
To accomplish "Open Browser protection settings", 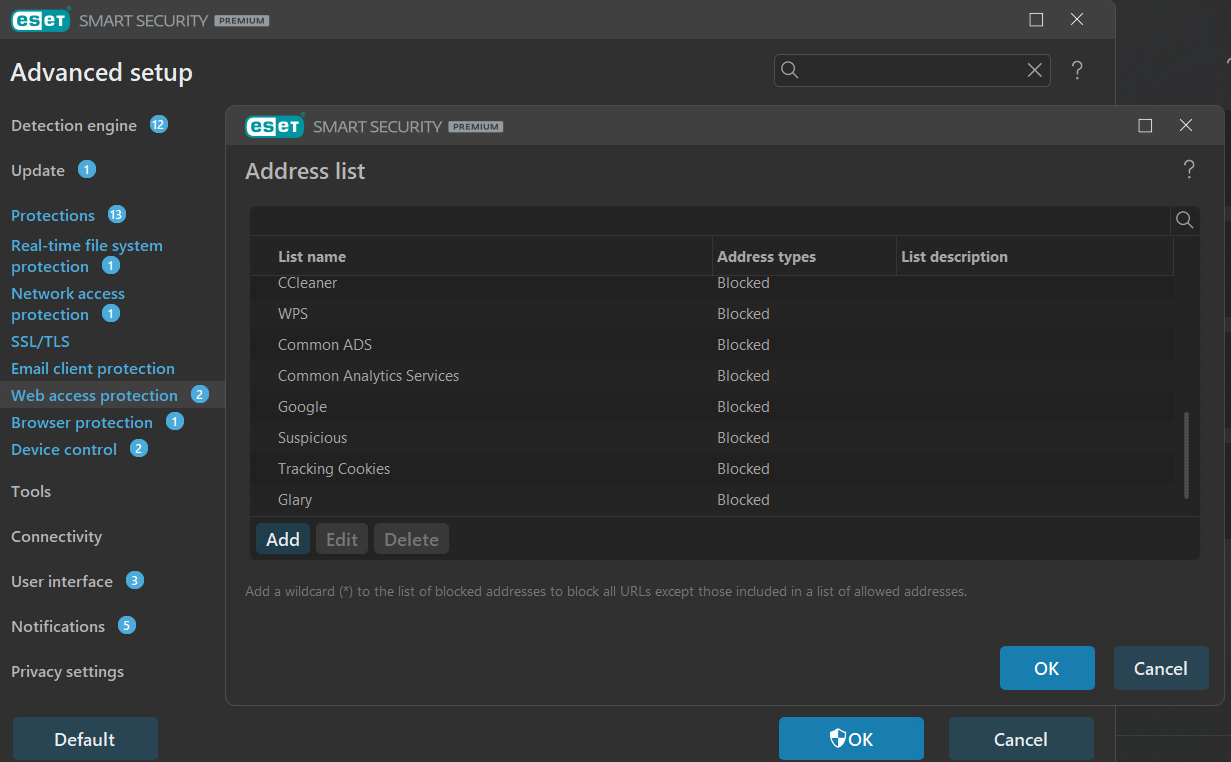I will pyautogui.click(x=82, y=423).
